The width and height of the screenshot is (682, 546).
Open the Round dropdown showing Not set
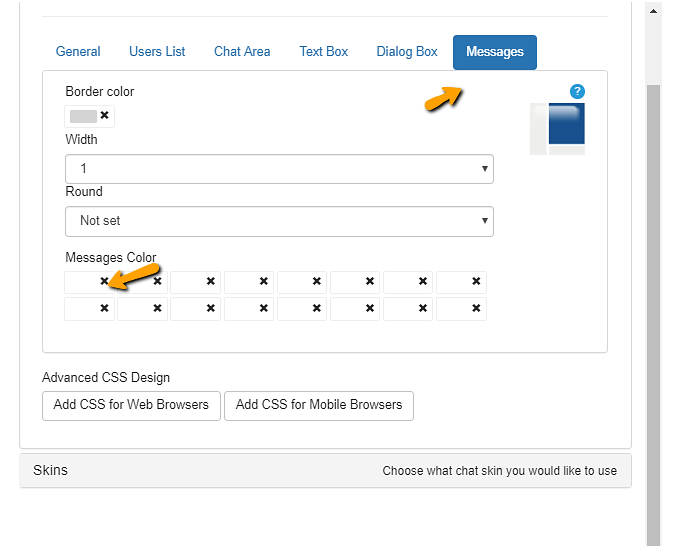(279, 221)
